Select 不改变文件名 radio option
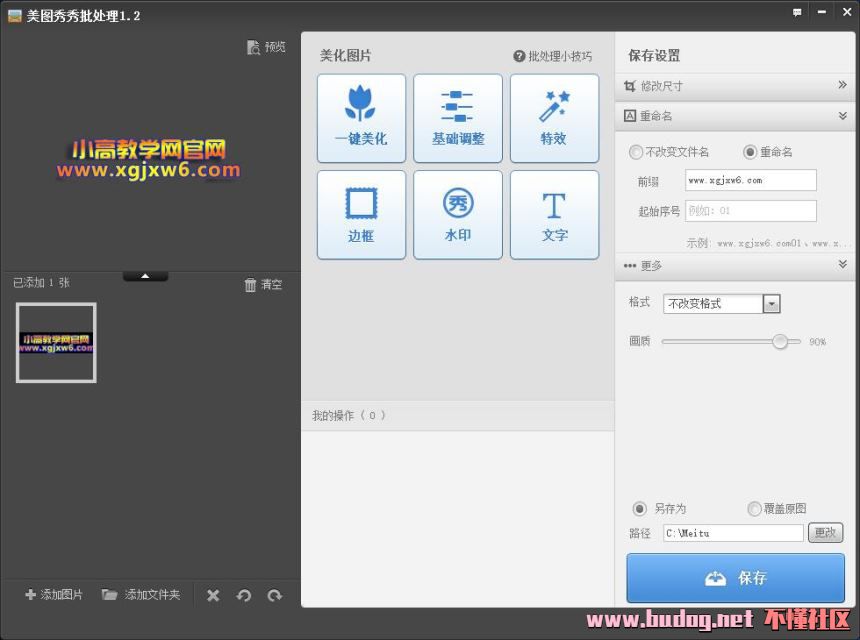This screenshot has width=860, height=640. [x=636, y=152]
